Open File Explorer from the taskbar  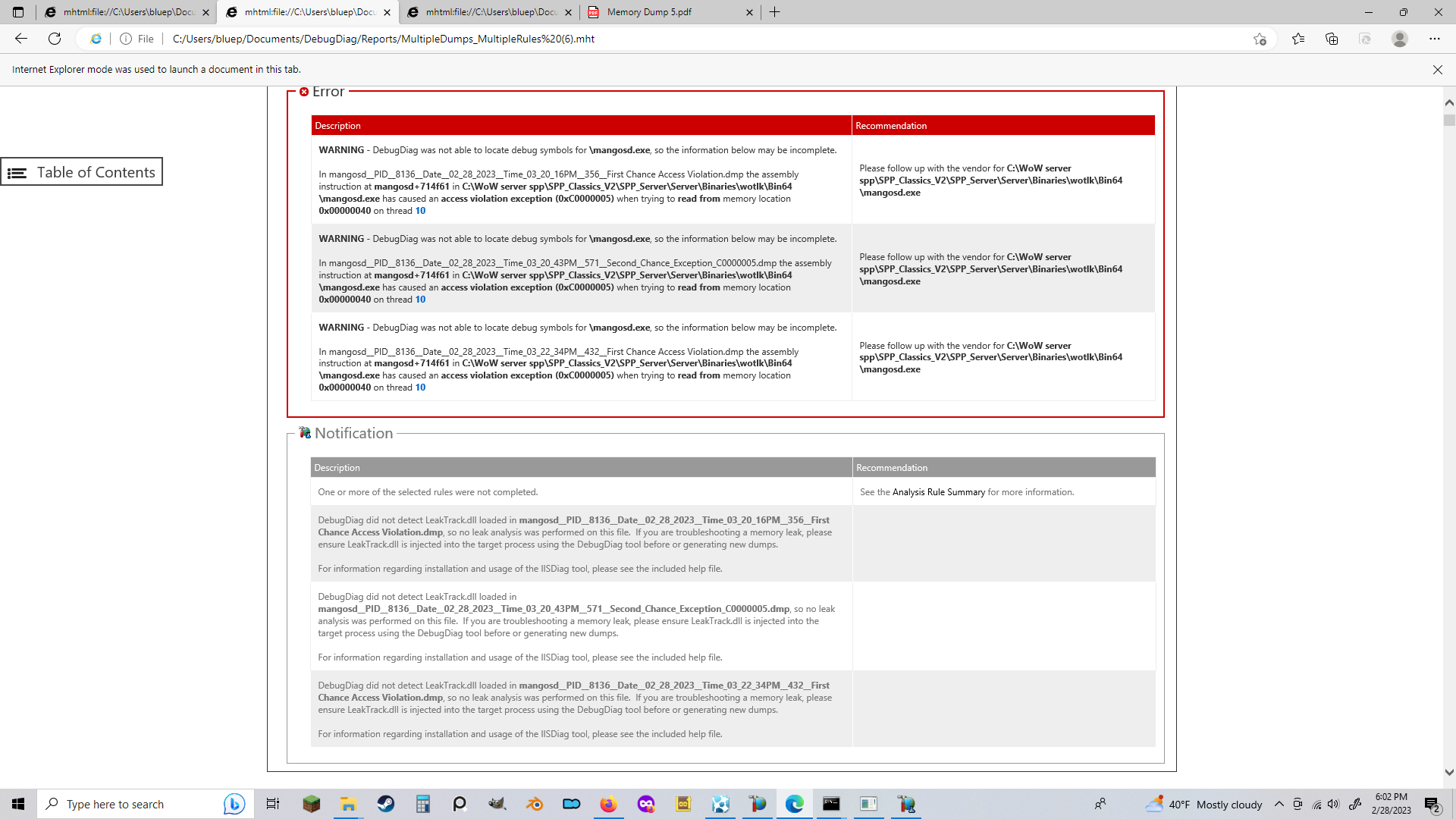348,804
